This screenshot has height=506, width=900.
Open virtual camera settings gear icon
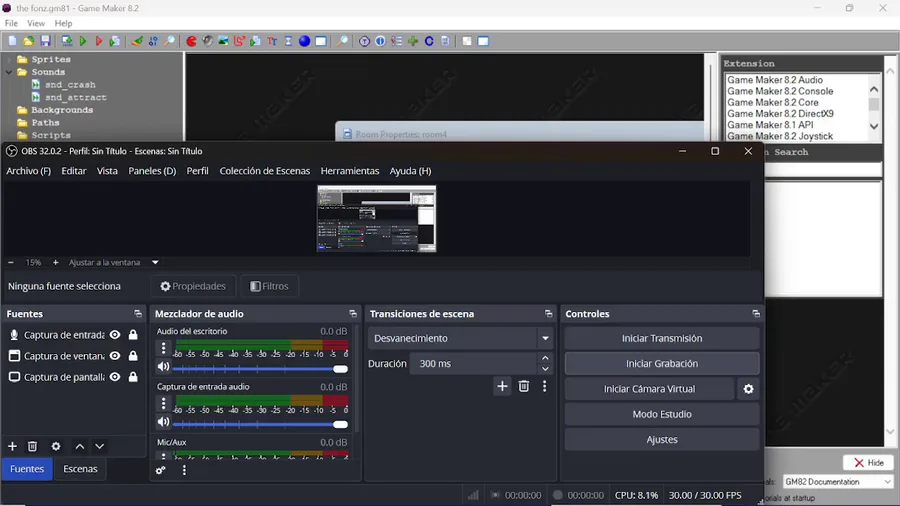coord(748,389)
